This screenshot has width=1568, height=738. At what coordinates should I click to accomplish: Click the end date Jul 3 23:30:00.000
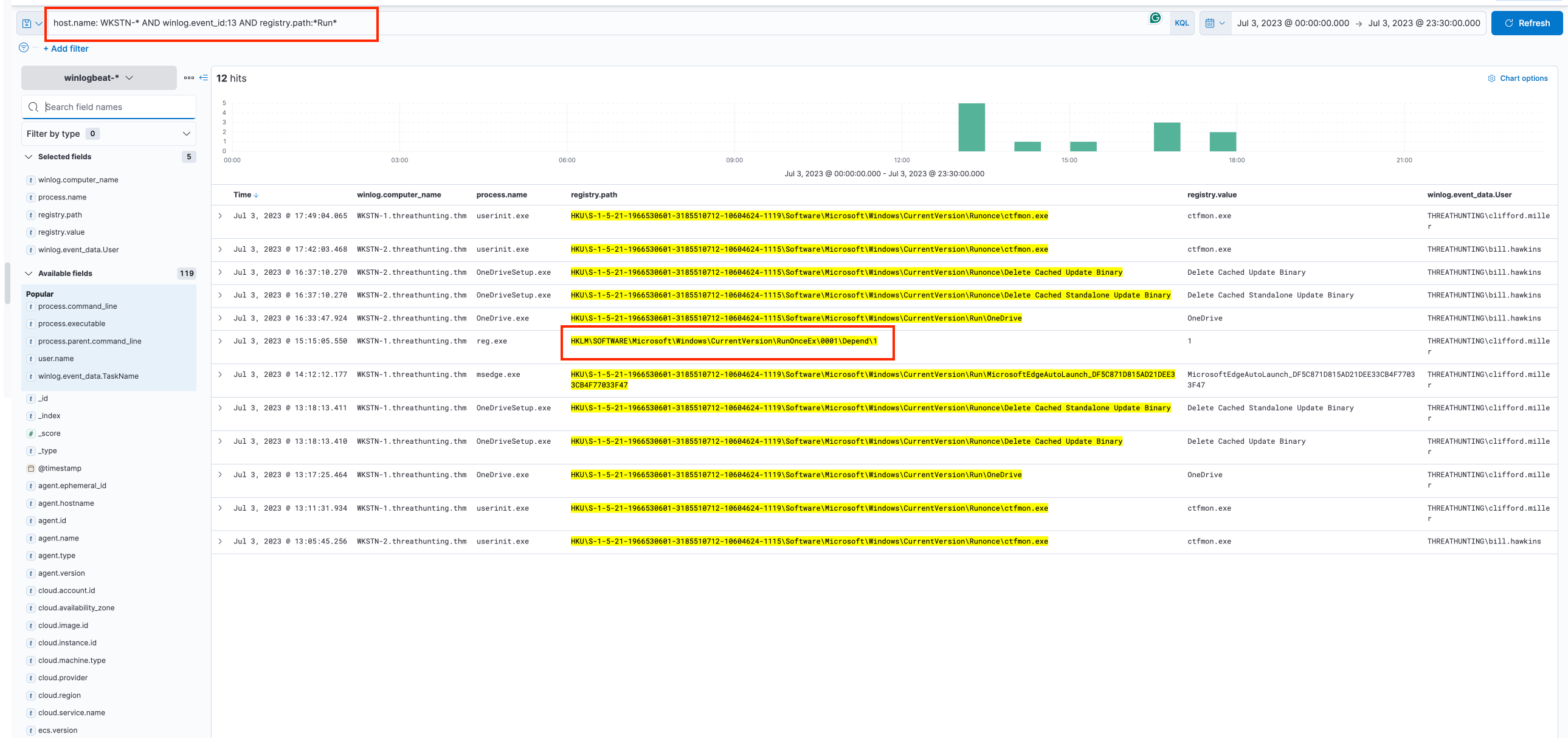(1424, 23)
